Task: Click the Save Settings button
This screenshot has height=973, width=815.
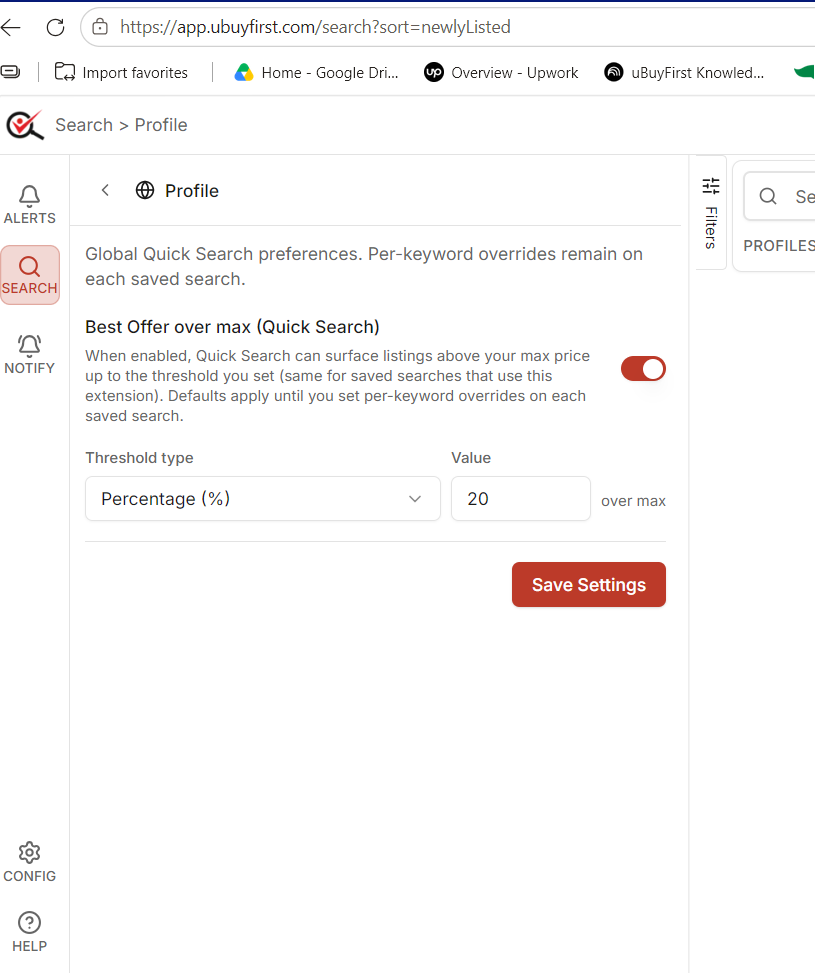Action: coord(588,585)
